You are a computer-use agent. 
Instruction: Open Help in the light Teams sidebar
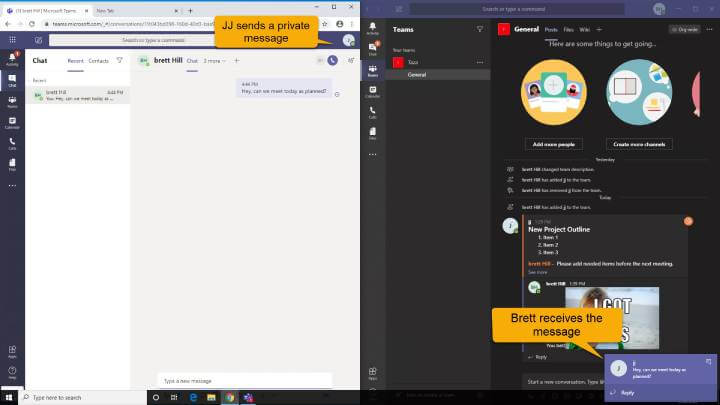[x=12, y=372]
